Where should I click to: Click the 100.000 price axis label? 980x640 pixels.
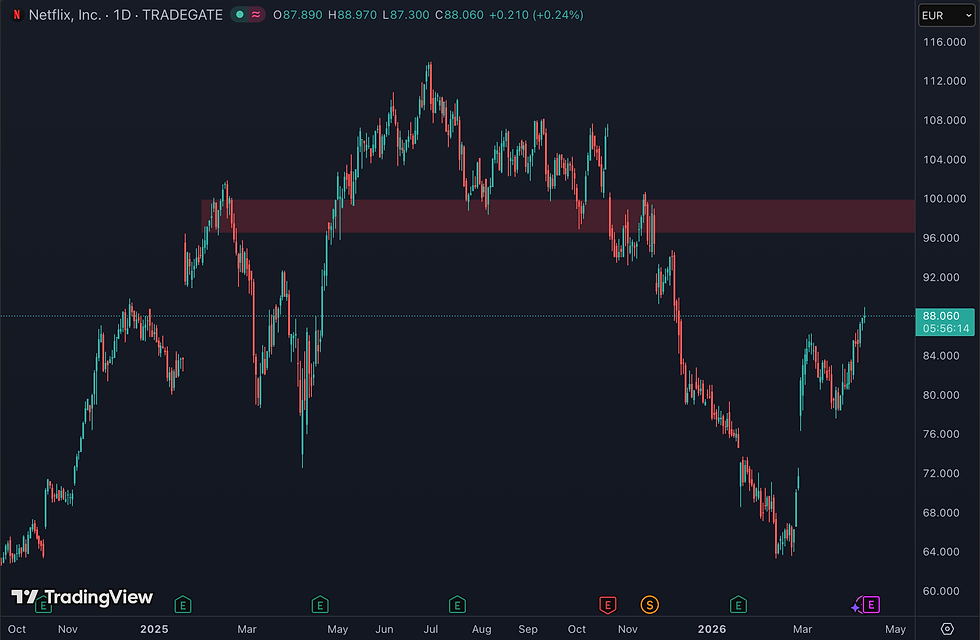tap(944, 199)
